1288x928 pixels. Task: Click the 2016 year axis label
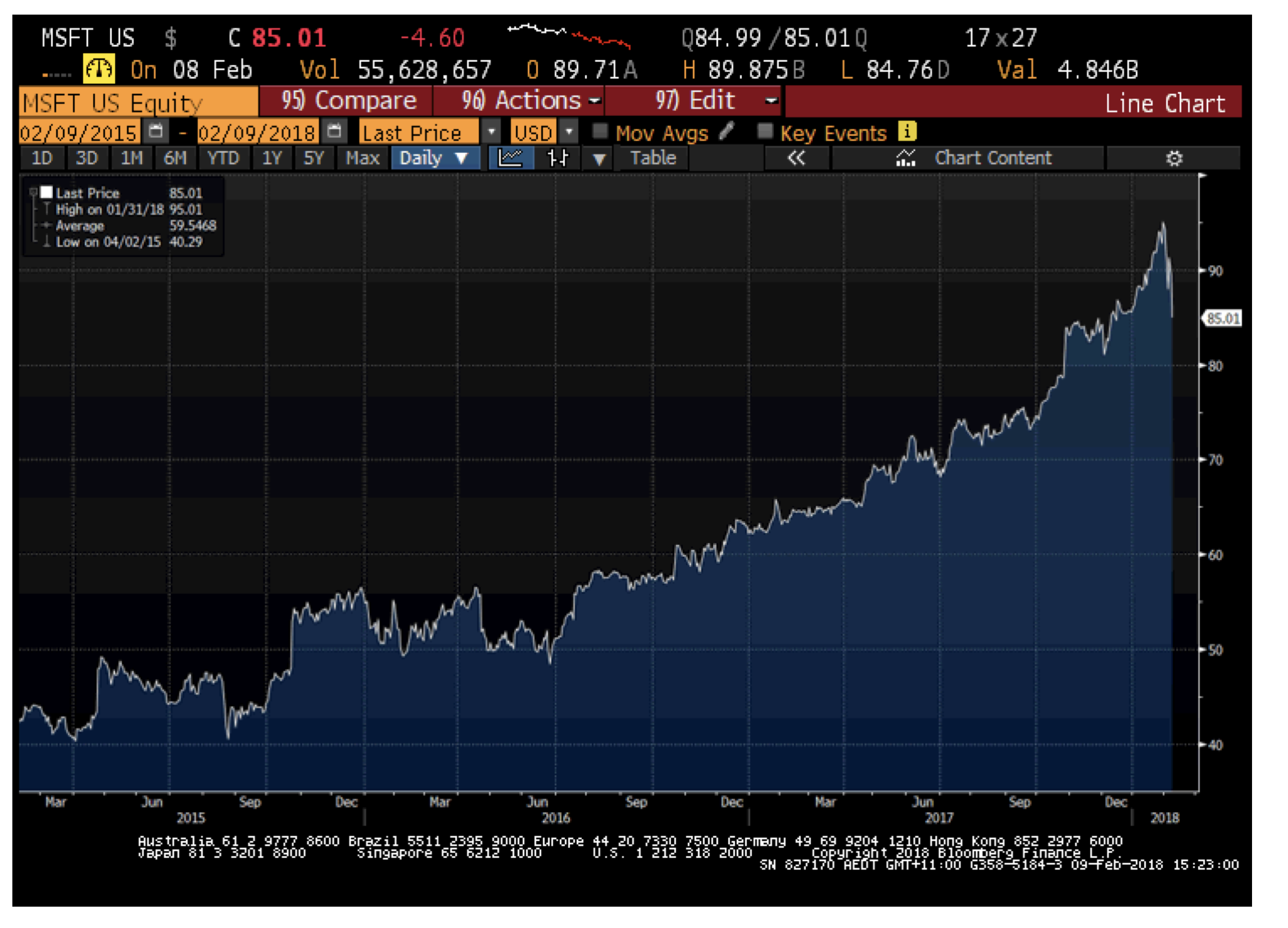(555, 817)
